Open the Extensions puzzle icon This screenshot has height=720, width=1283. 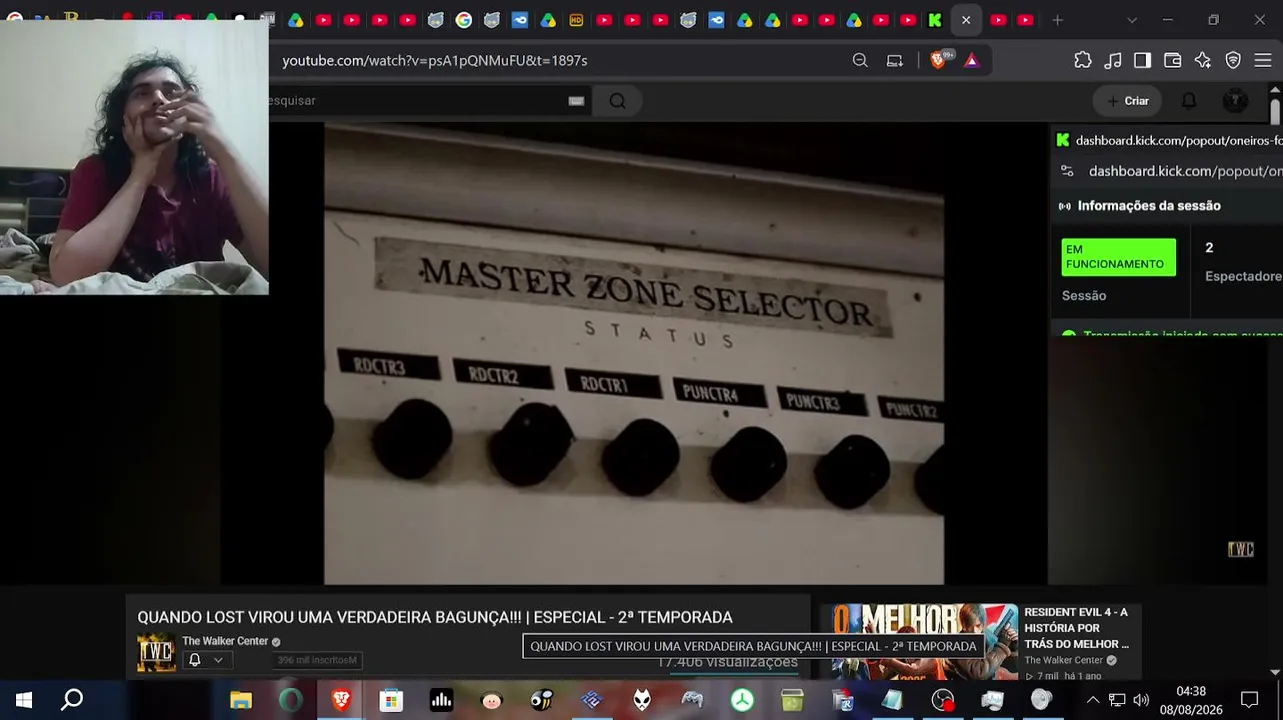(1083, 60)
